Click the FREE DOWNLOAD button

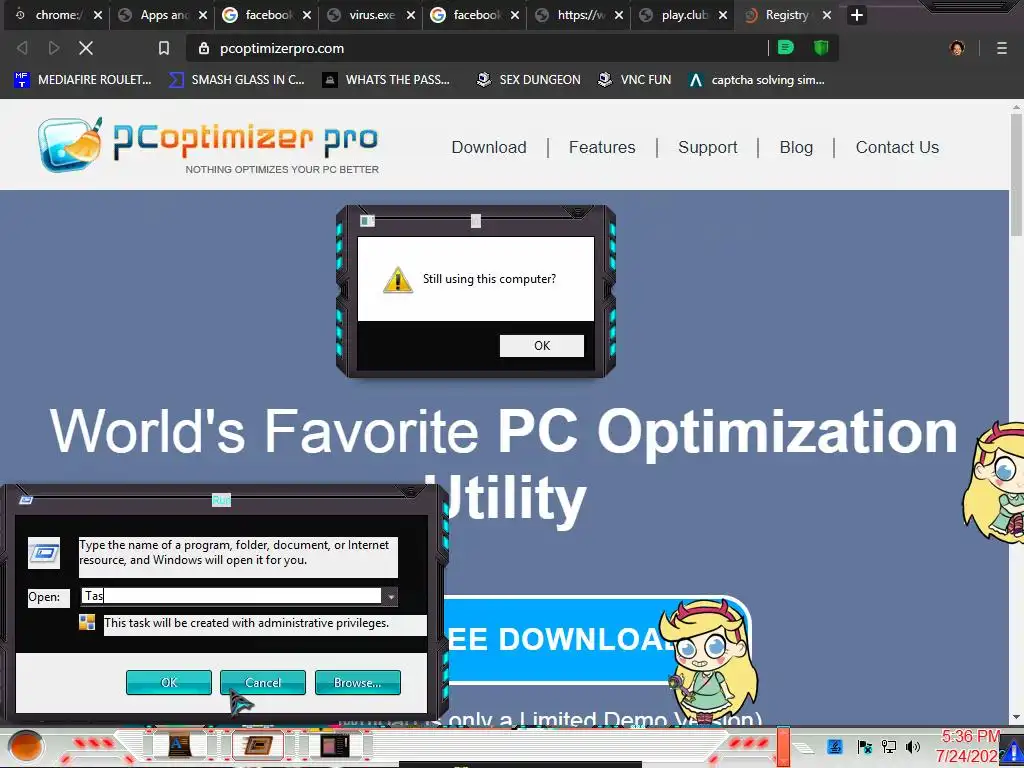click(x=596, y=639)
